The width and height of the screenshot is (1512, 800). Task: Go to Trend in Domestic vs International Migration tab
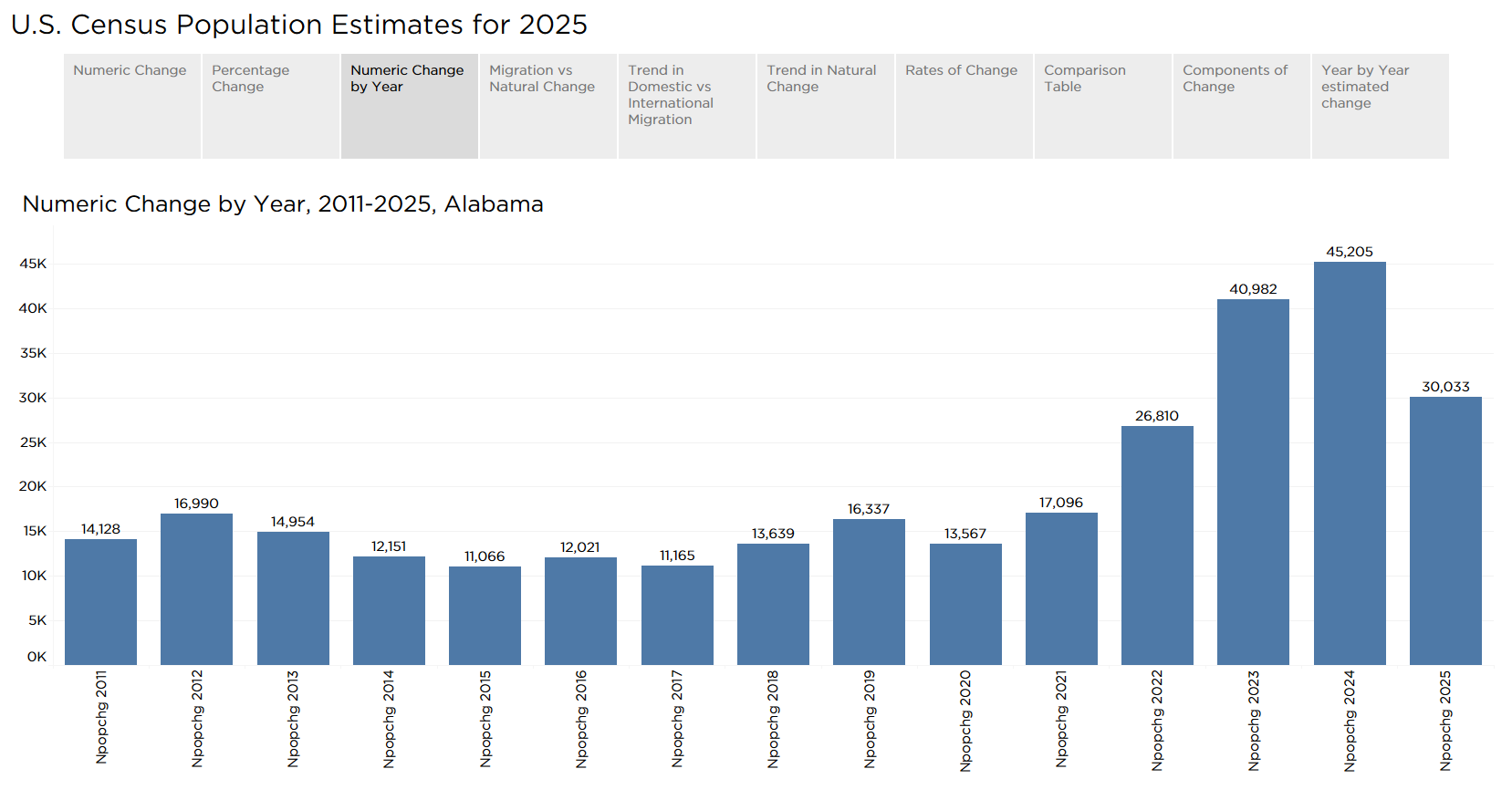point(687,105)
